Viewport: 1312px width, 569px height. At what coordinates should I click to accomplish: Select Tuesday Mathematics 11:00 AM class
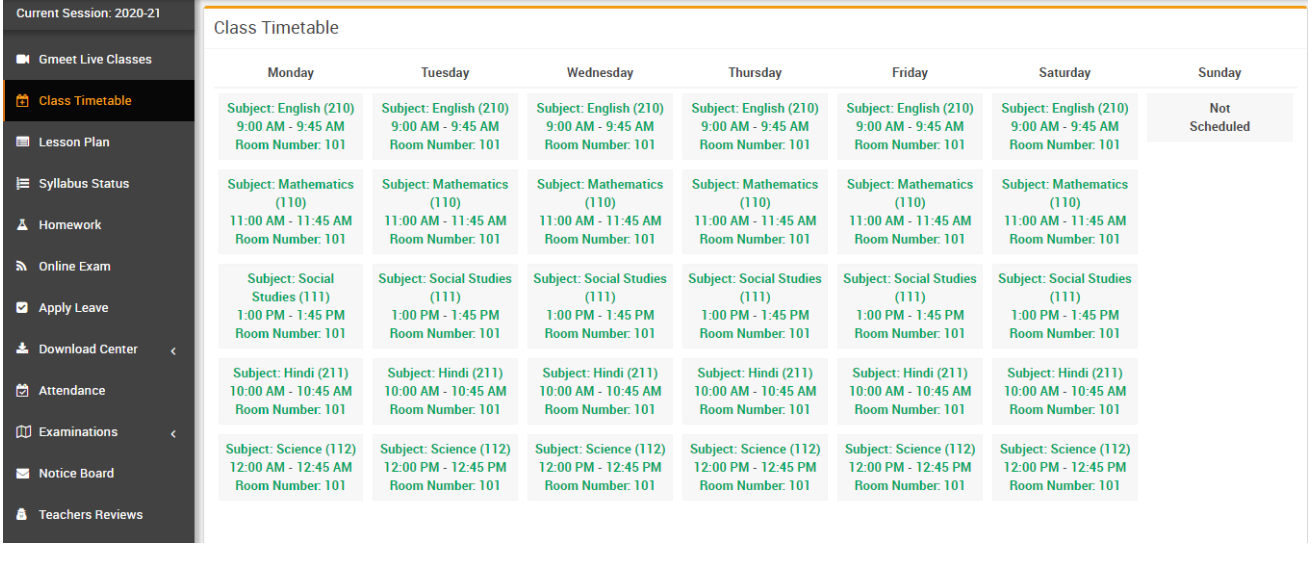coord(445,211)
